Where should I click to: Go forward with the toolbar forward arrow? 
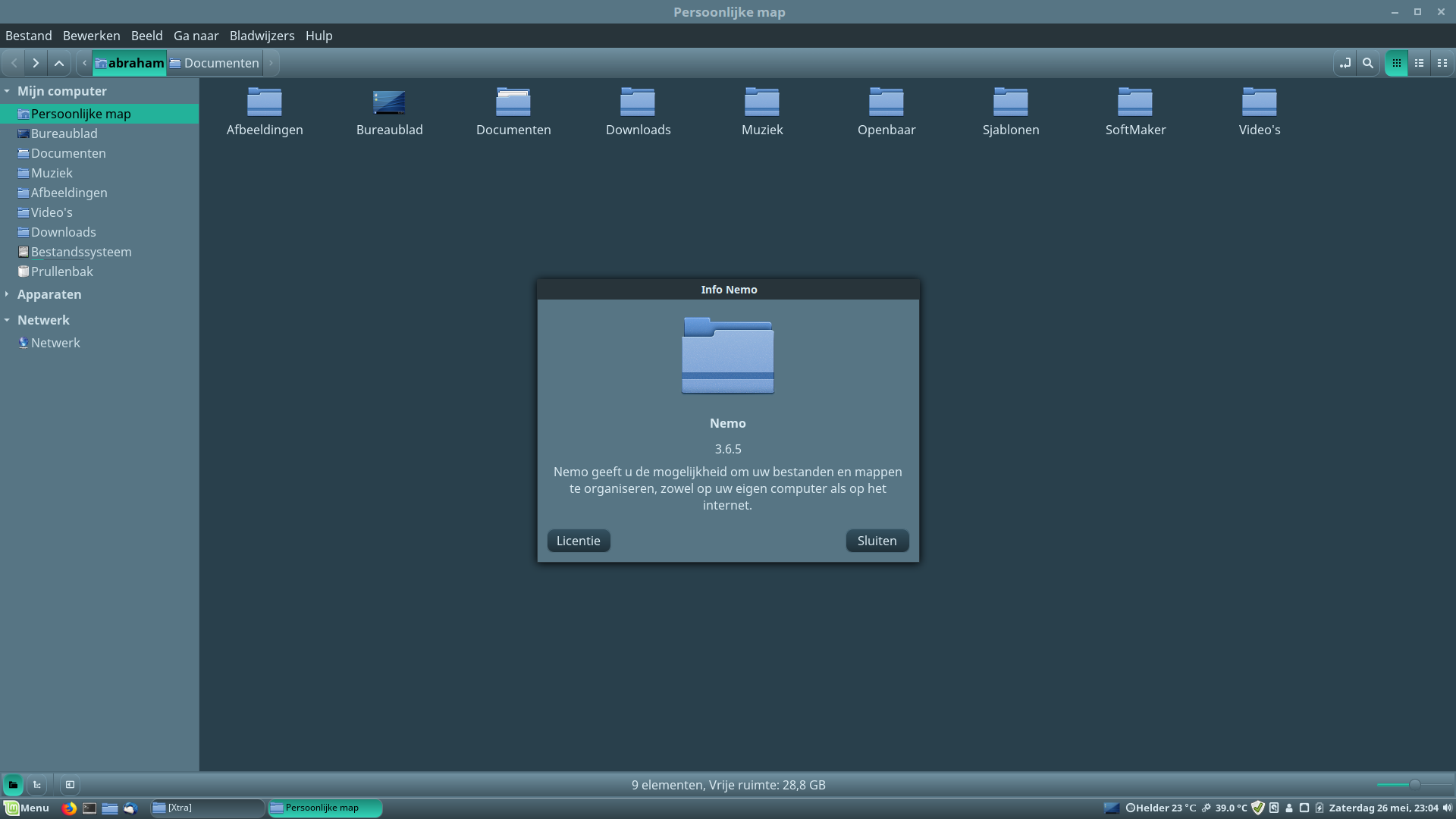[x=36, y=63]
